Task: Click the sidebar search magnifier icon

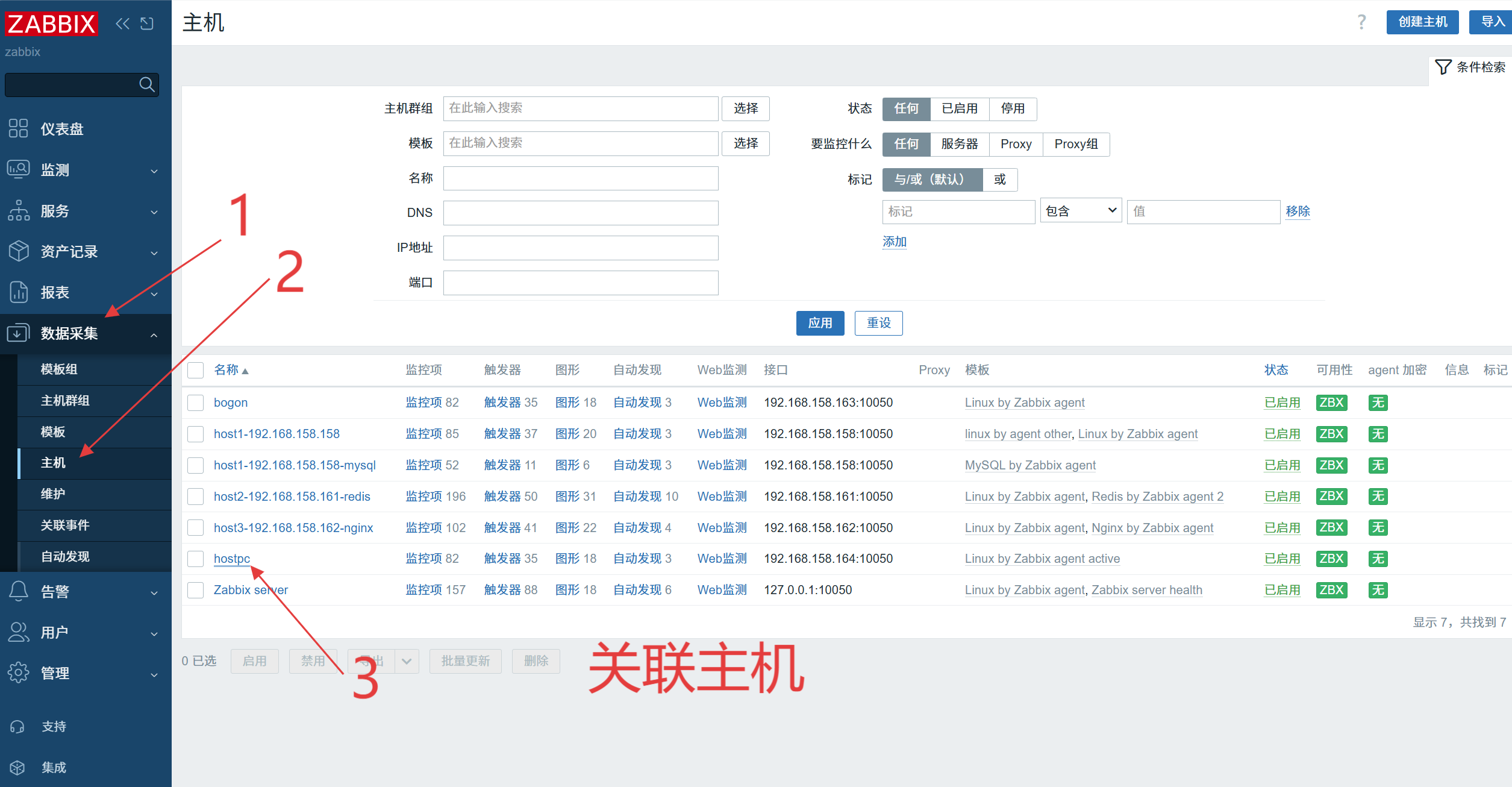Action: (147, 84)
